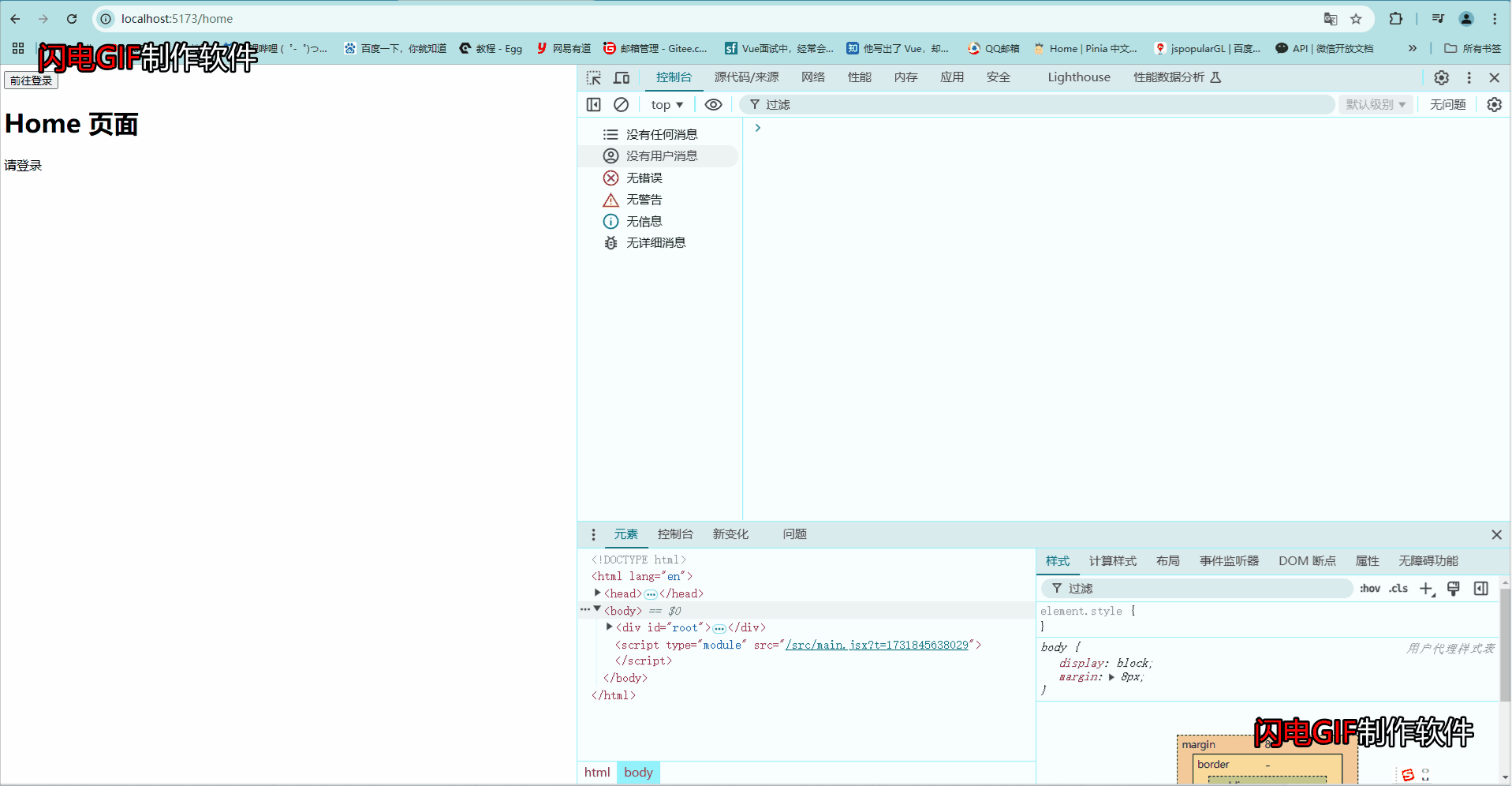Image resolution: width=1512 pixels, height=786 pixels.
Task: Create a live expression with the eye icon
Action: [x=713, y=104]
